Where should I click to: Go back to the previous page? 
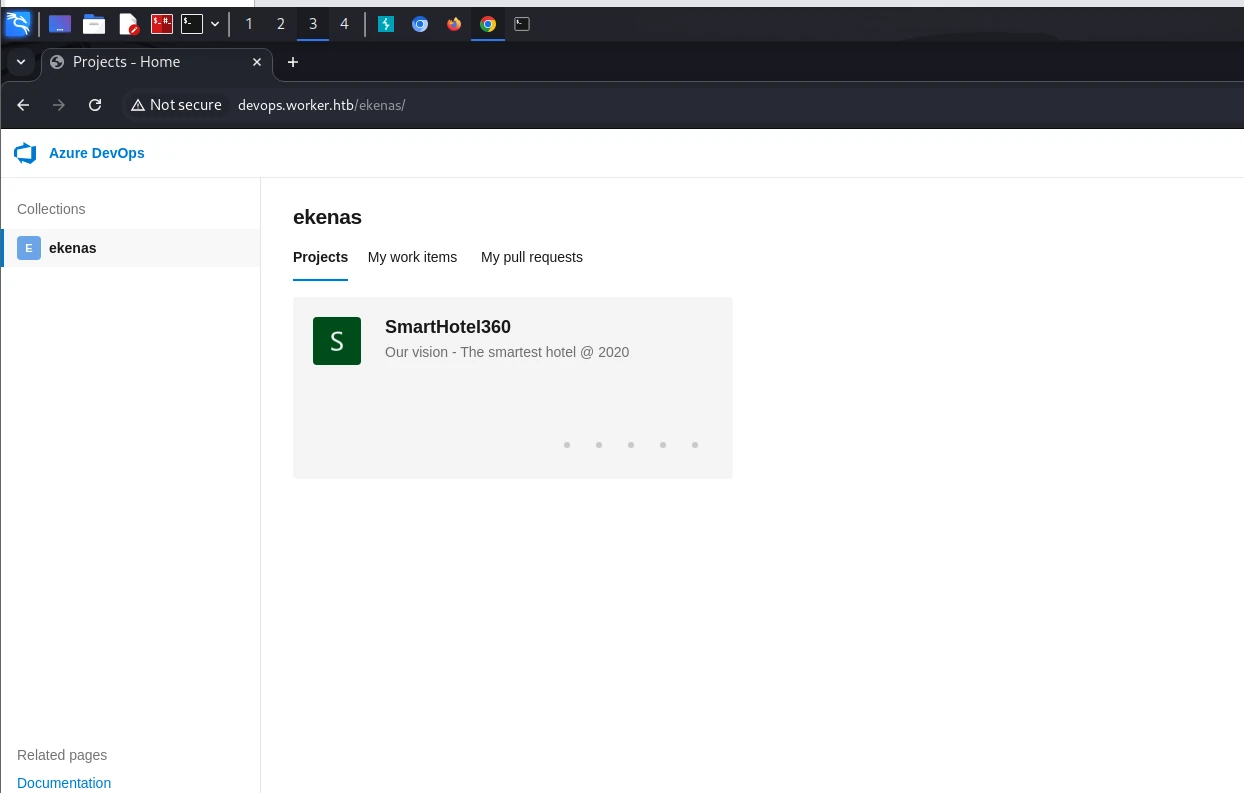(23, 105)
